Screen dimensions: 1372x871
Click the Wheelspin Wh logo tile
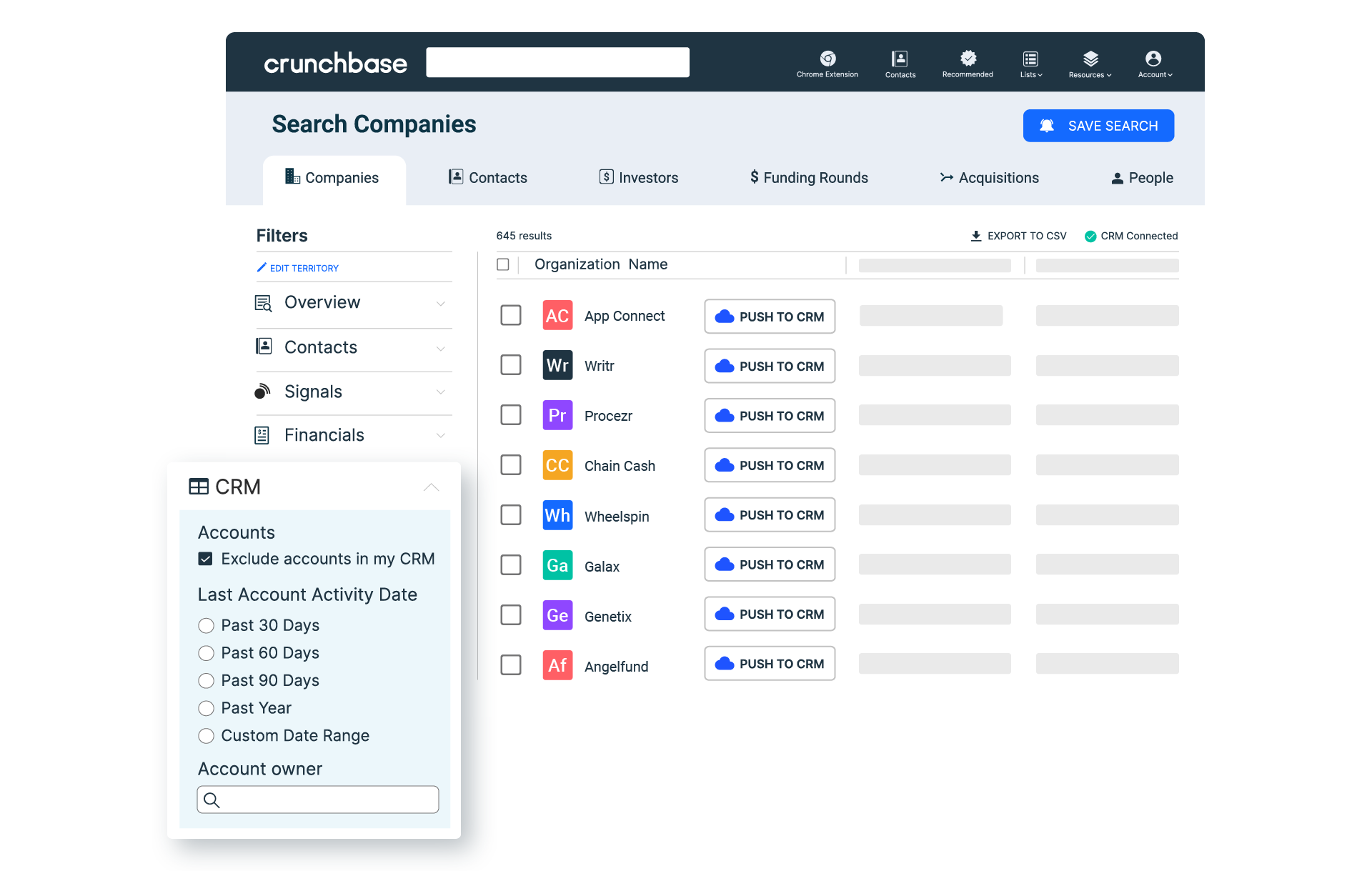point(557,515)
